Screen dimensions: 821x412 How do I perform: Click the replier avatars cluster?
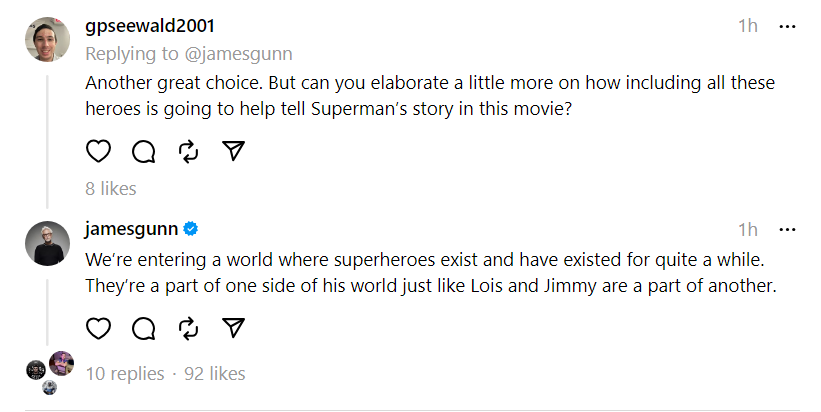[x=50, y=371]
